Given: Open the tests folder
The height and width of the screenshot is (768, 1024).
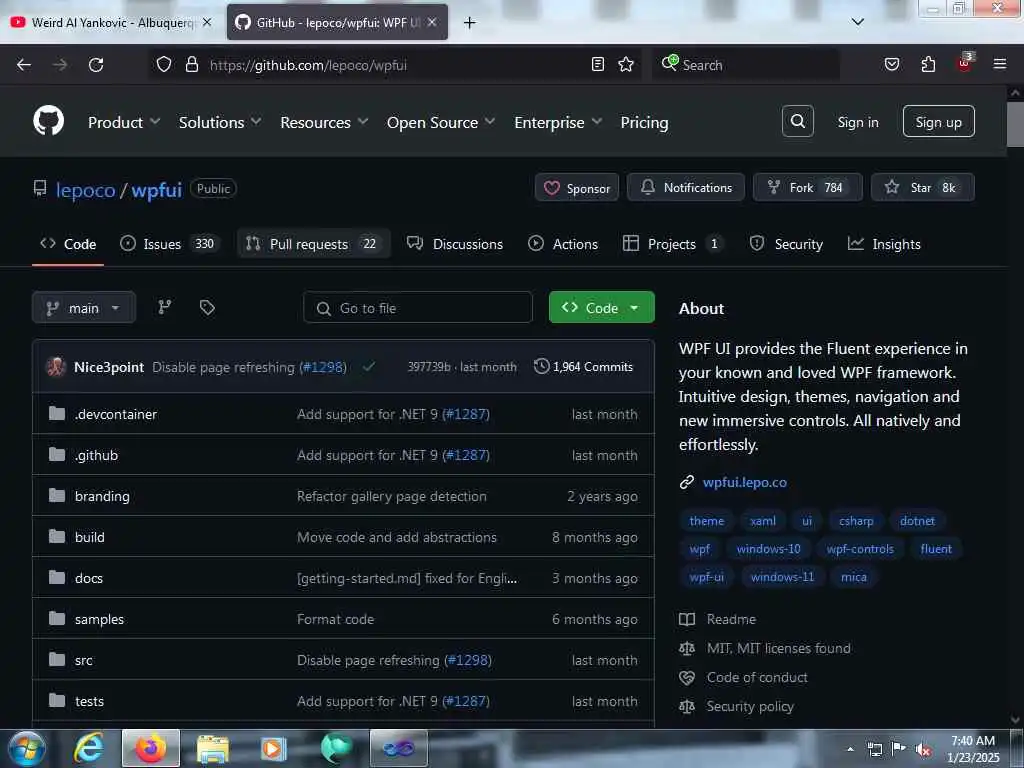Looking at the screenshot, I should pyautogui.click(x=89, y=701).
